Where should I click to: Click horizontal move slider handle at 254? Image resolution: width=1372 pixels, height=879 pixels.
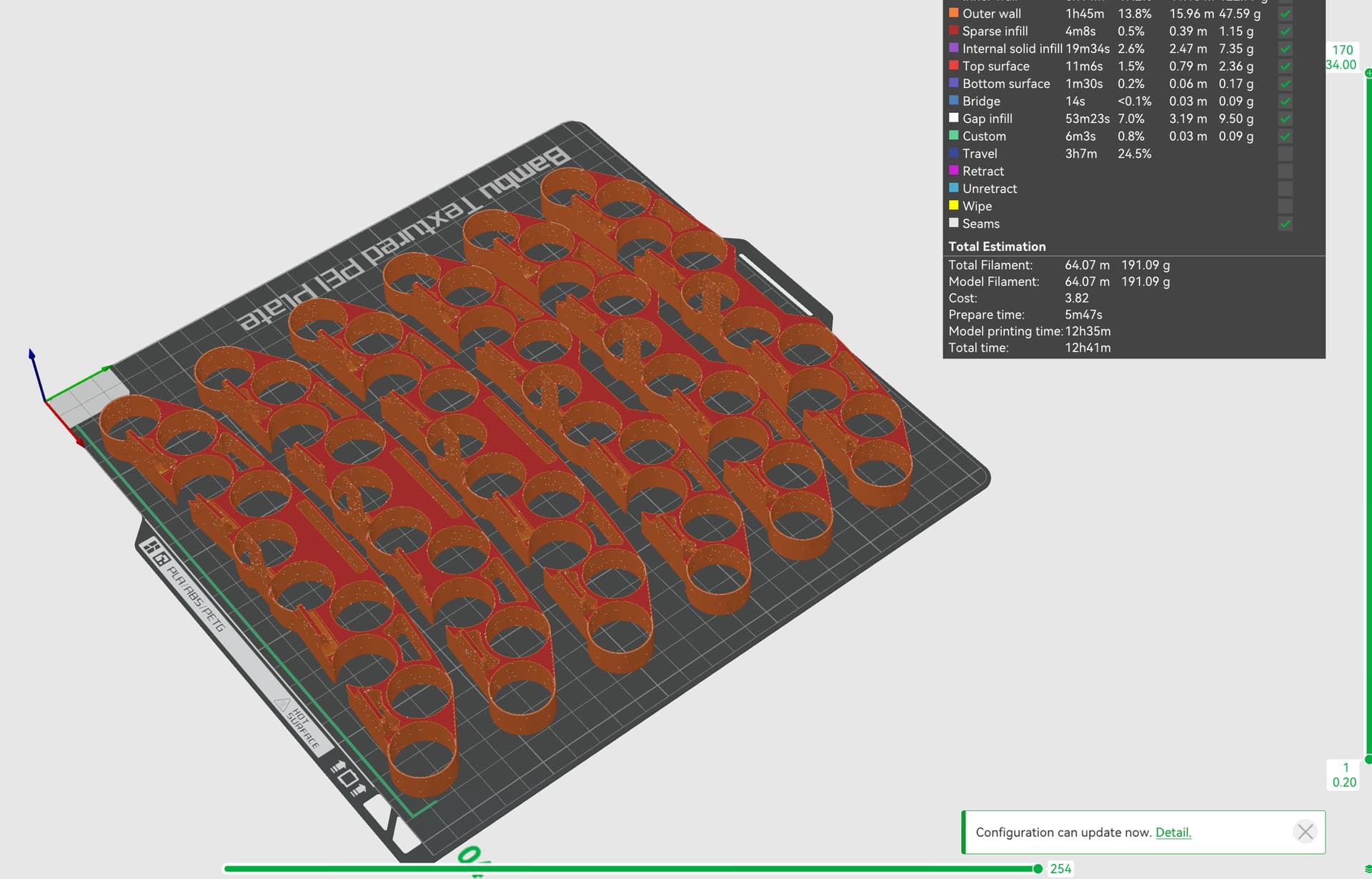point(1038,869)
